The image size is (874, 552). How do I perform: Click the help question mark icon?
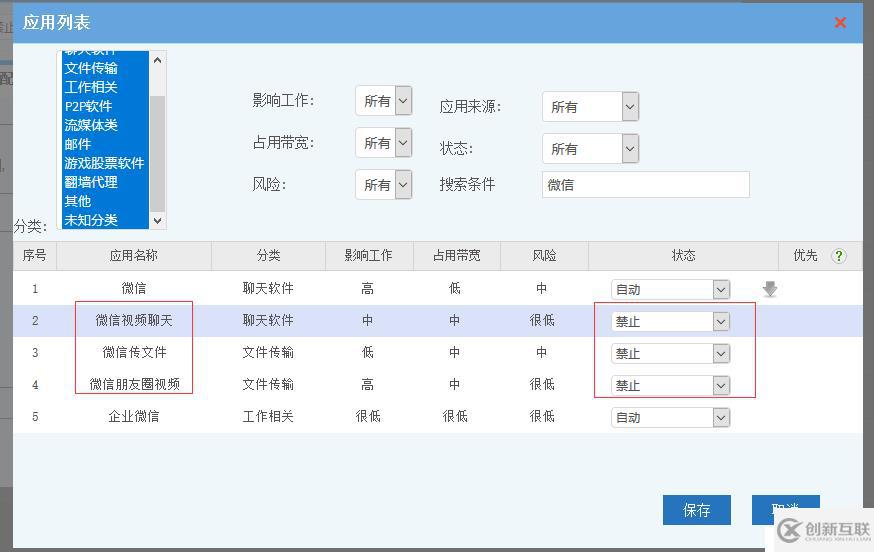pos(838,256)
